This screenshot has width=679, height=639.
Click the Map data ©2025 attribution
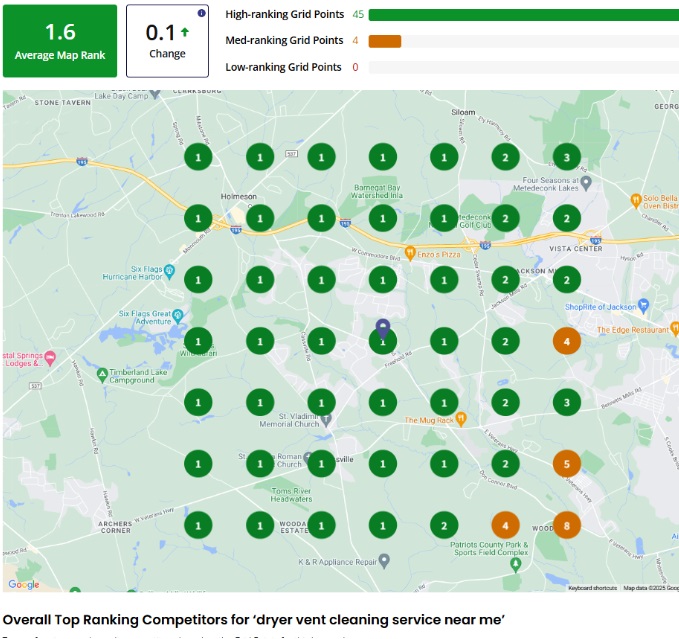tap(650, 587)
